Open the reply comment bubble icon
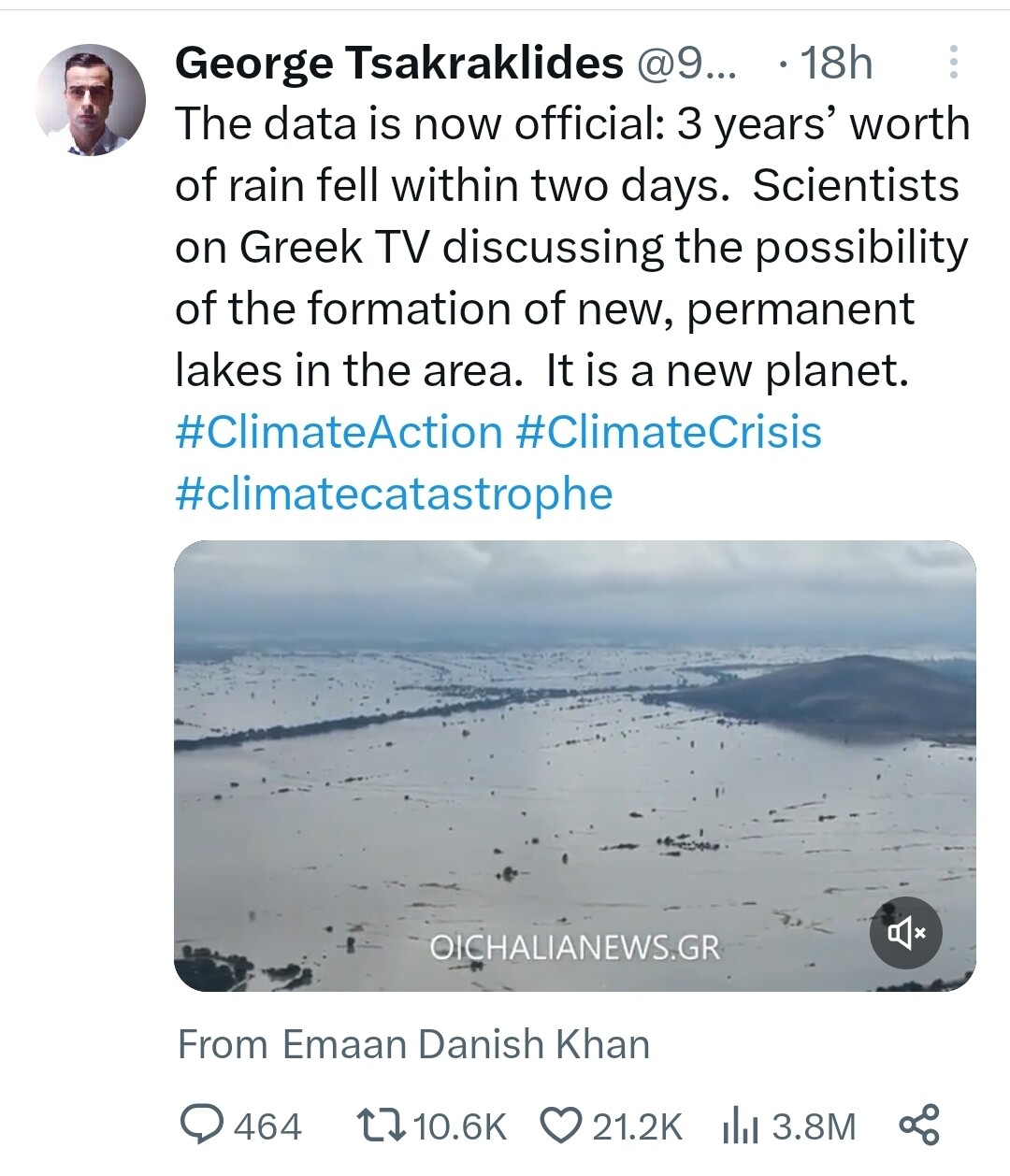Viewport: 1010px width, 1176px height. click(200, 1126)
